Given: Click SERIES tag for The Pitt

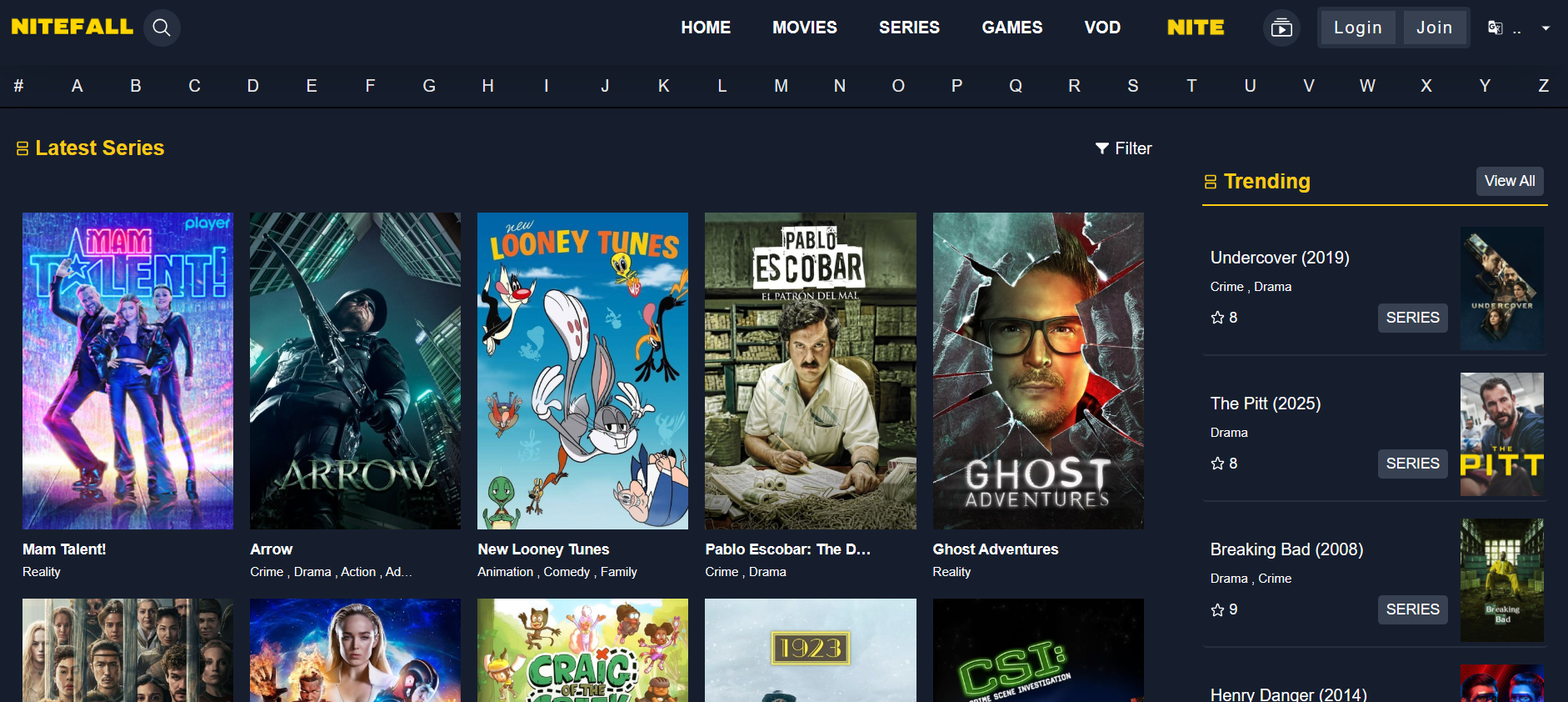Looking at the screenshot, I should [1412, 464].
